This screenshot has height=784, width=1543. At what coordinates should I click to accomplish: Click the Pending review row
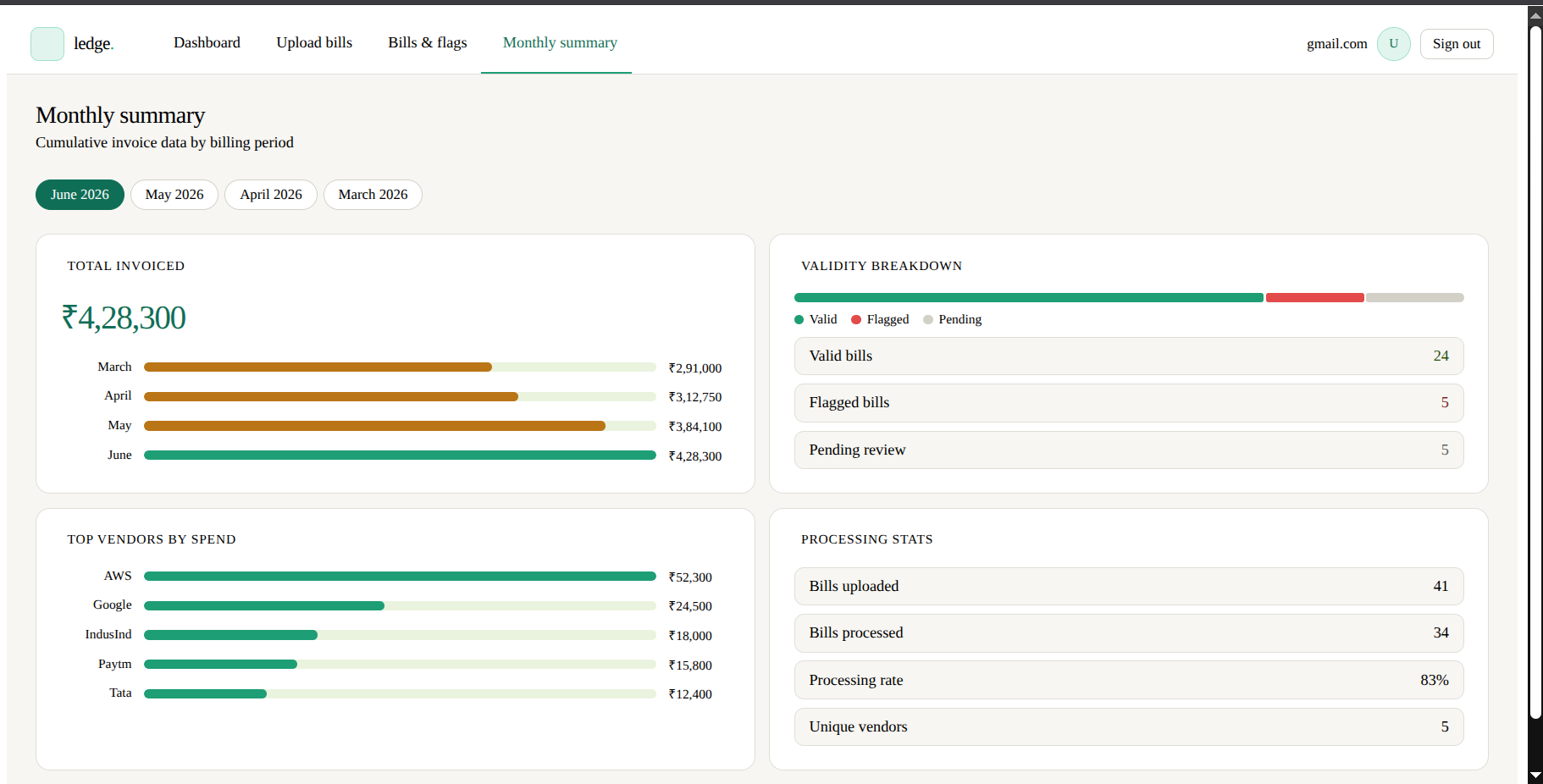coord(1129,450)
